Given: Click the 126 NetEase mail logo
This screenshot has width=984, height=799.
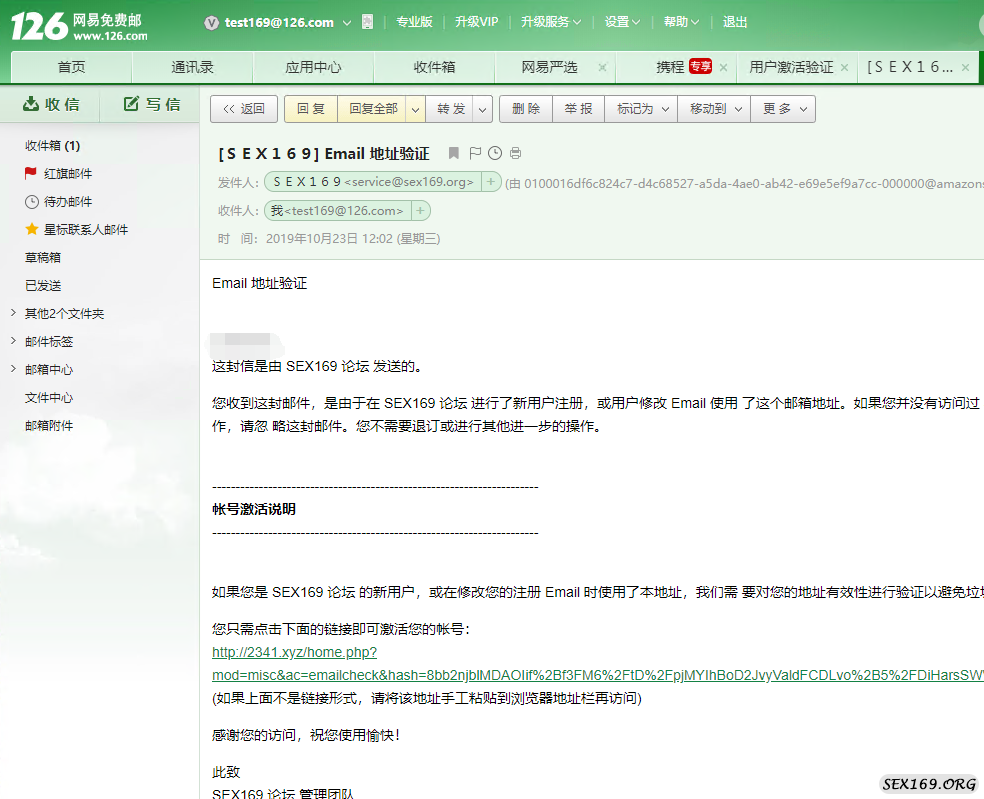Looking at the screenshot, I should 80,25.
